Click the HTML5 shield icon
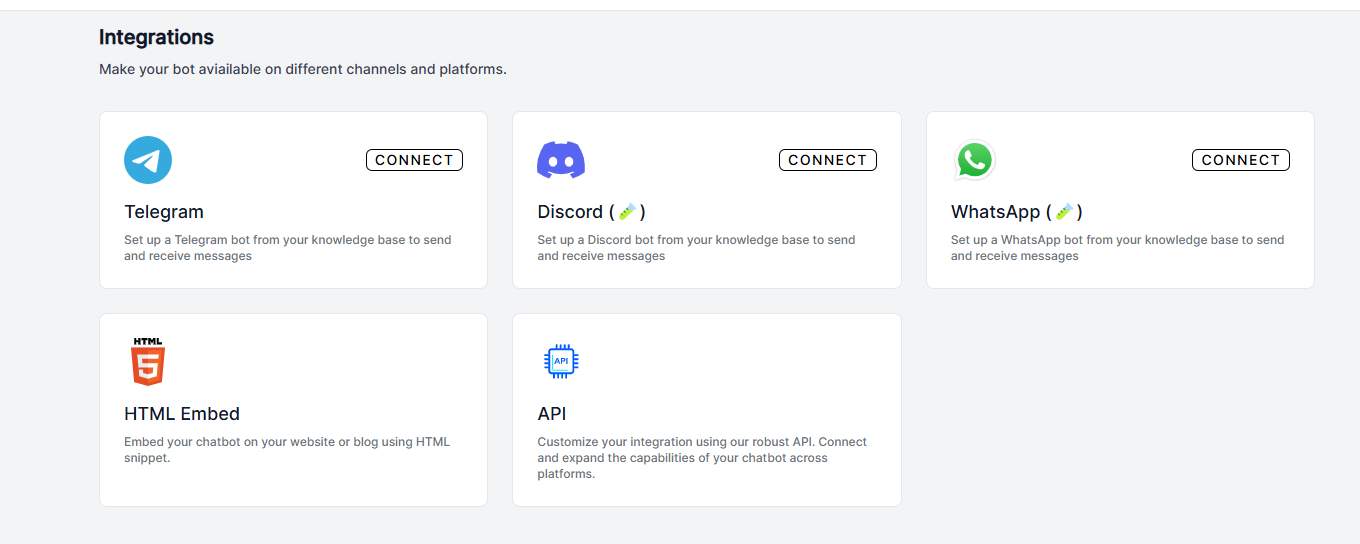The image size is (1360, 544). point(148,362)
